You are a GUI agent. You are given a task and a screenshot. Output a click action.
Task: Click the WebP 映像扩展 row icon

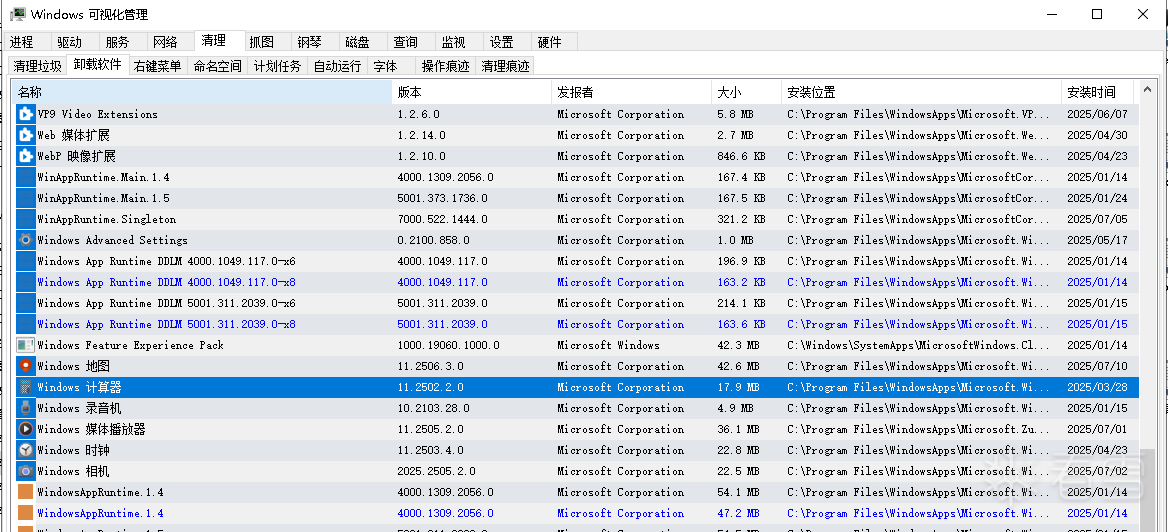tap(25, 156)
